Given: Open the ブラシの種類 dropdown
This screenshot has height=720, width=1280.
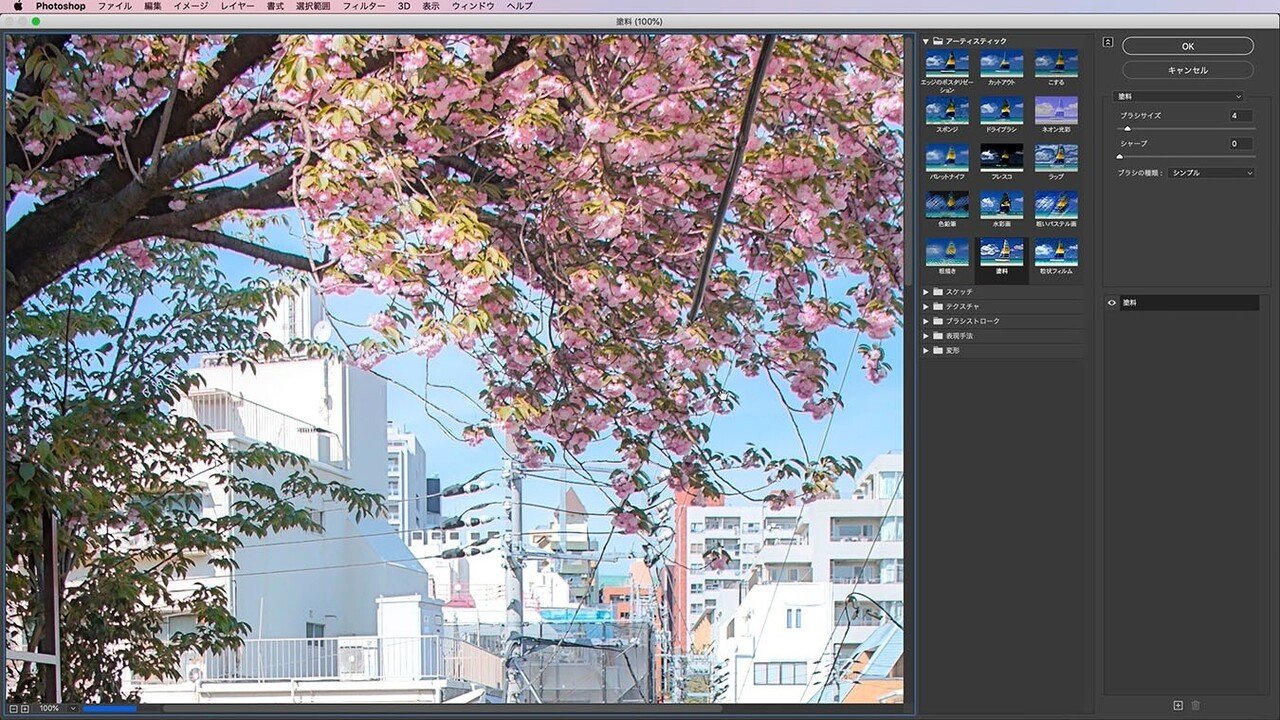Looking at the screenshot, I should tap(1212, 173).
